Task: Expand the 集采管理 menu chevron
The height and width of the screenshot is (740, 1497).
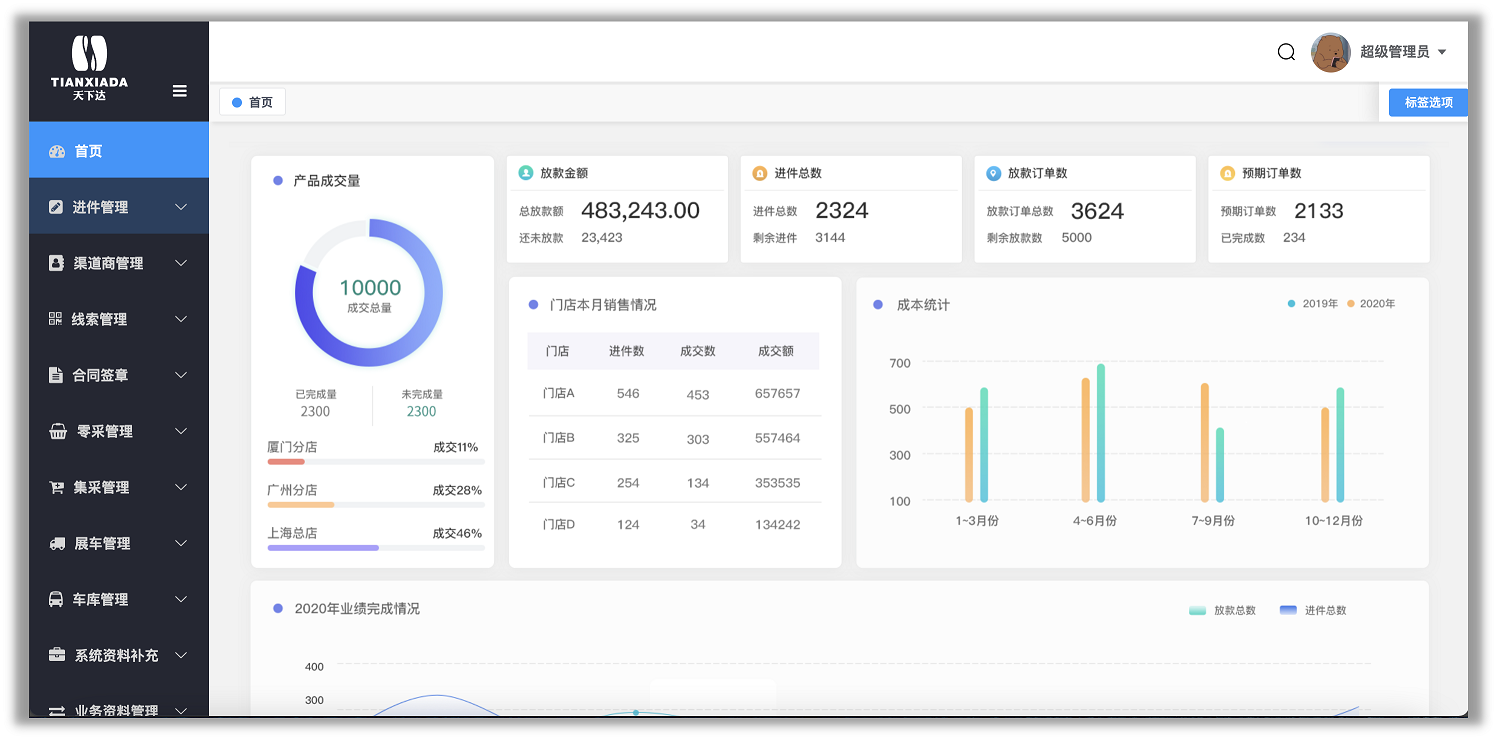Action: coord(181,487)
